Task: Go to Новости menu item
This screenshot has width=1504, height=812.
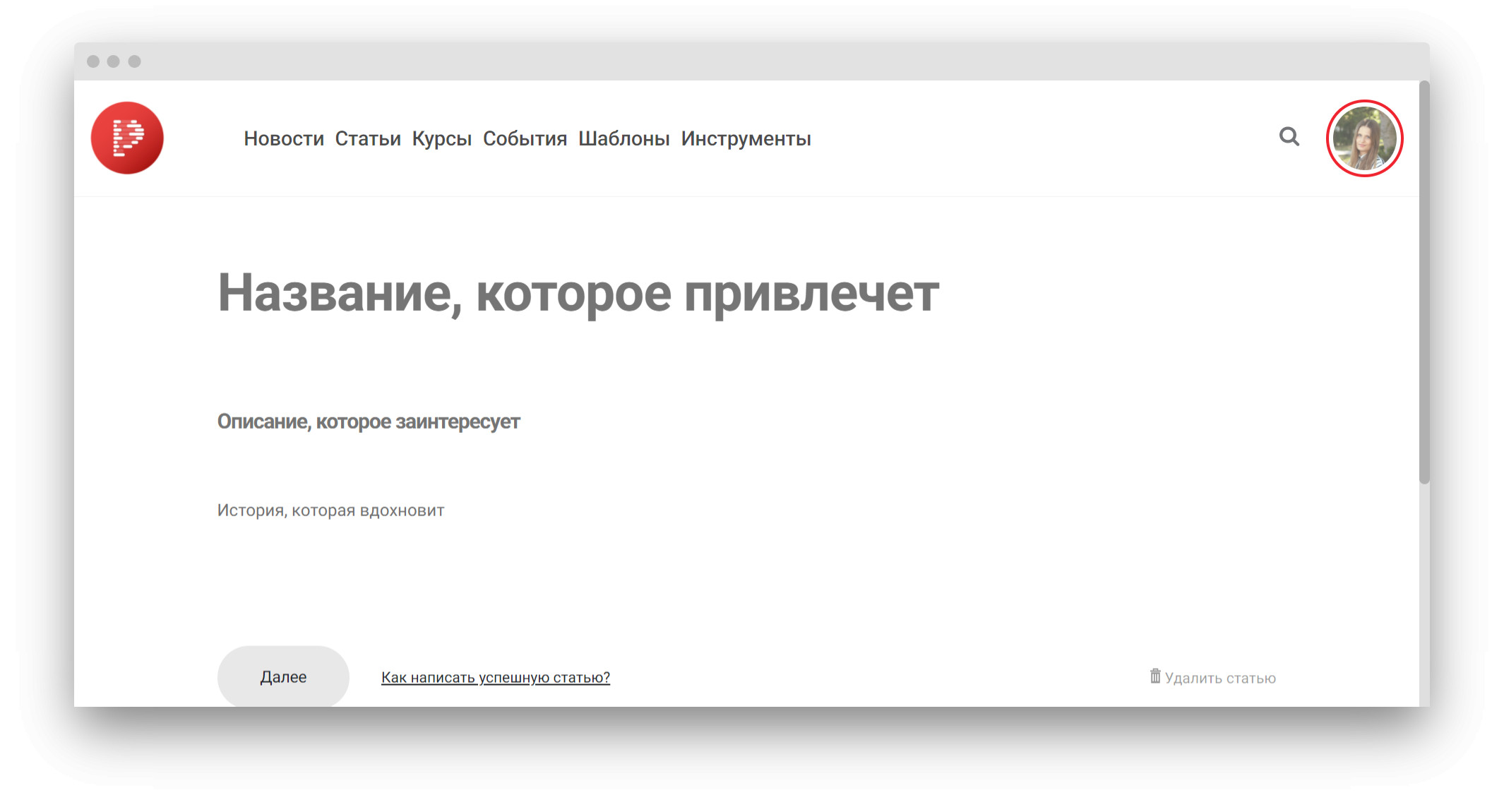Action: (283, 138)
